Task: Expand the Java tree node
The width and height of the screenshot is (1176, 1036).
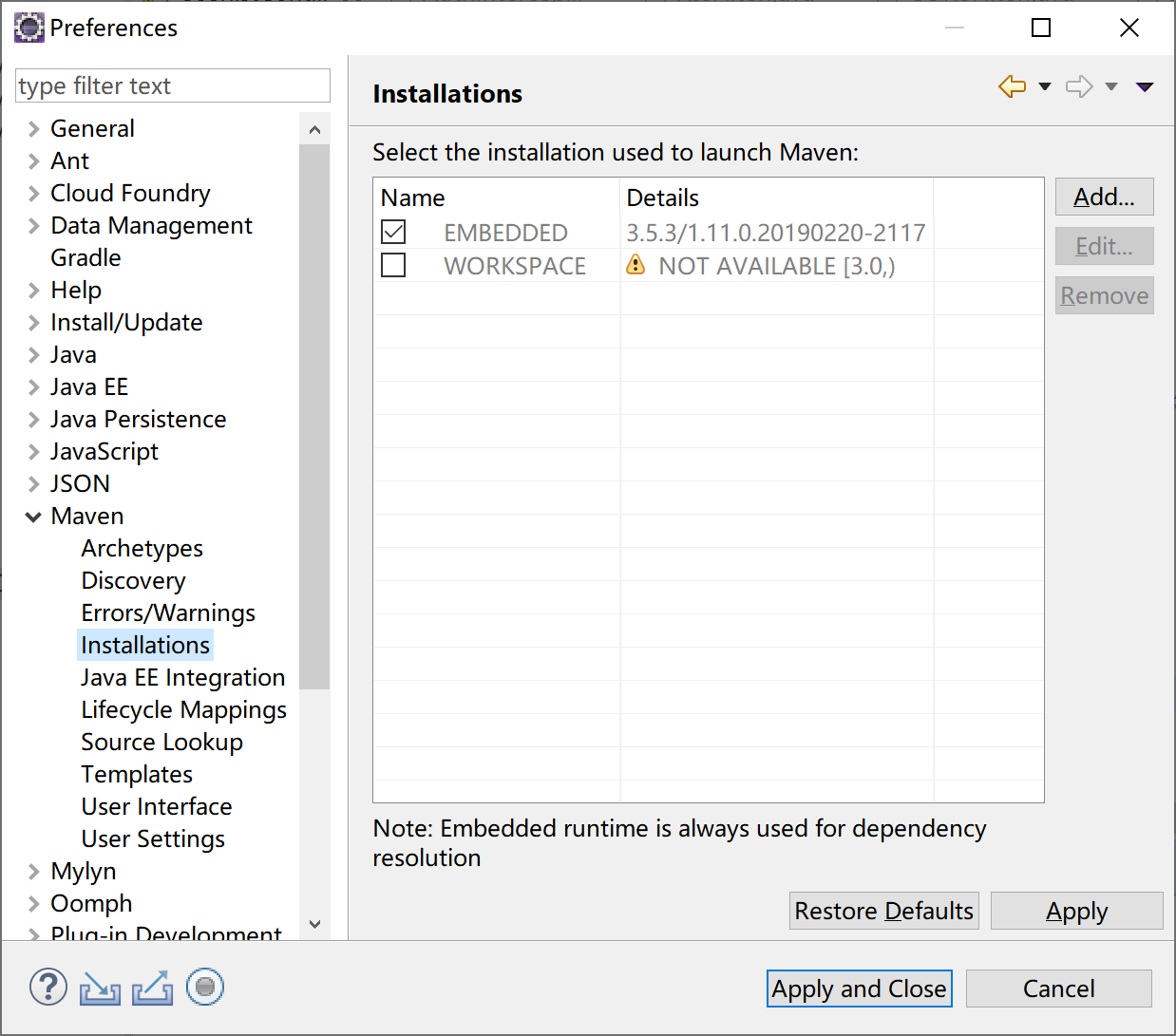Action: (34, 355)
